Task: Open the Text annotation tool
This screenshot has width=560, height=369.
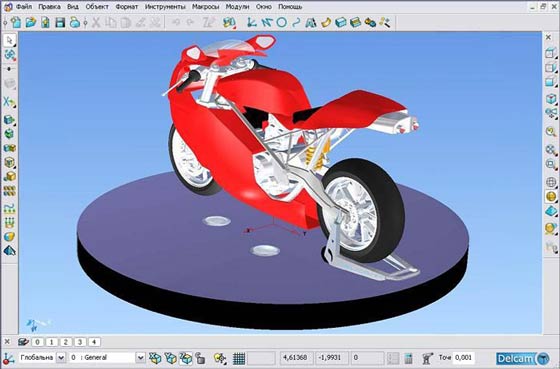Action: [x=311, y=23]
